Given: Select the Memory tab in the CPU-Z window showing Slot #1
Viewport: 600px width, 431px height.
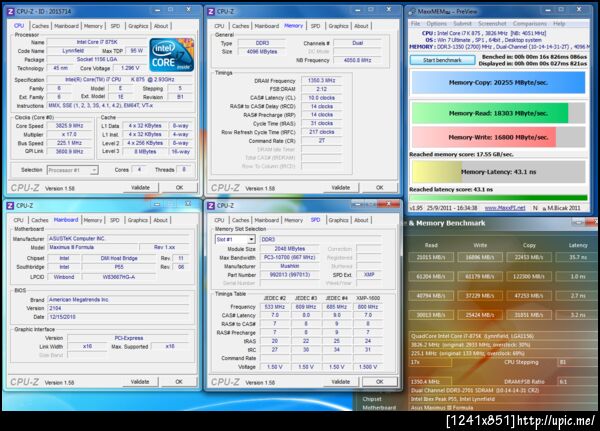Looking at the screenshot, I should [293, 220].
